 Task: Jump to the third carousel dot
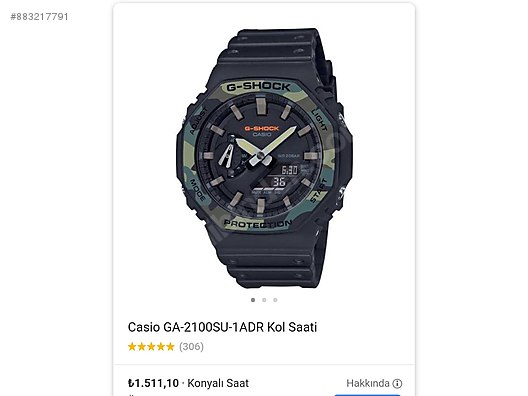click(x=275, y=300)
